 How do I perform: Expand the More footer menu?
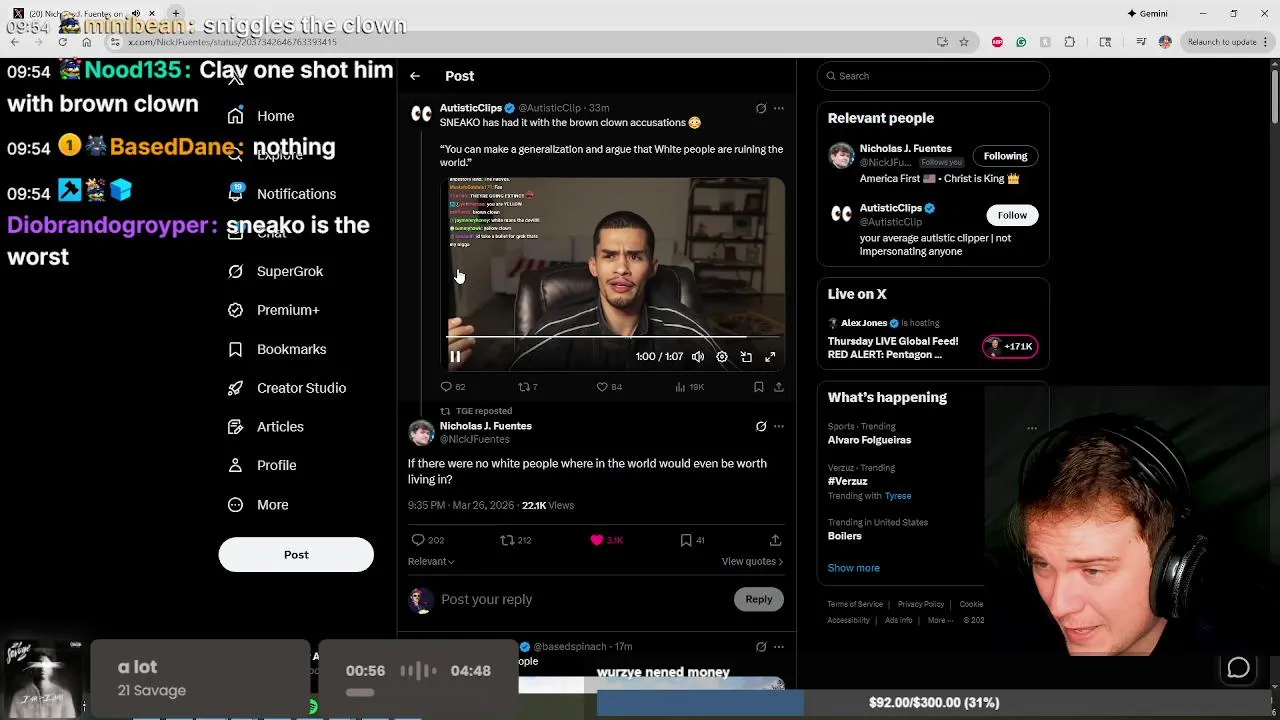coord(940,620)
